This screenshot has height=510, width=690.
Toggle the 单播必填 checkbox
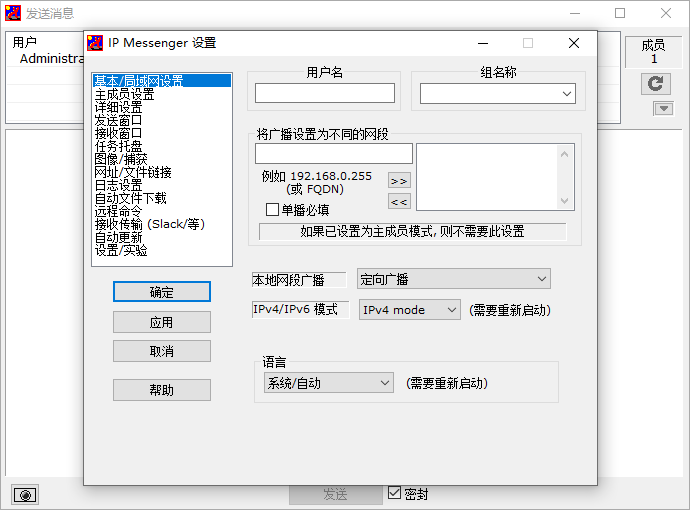(x=272, y=209)
